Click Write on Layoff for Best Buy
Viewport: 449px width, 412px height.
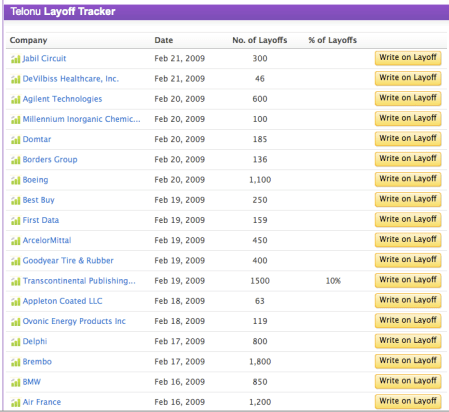coord(408,199)
